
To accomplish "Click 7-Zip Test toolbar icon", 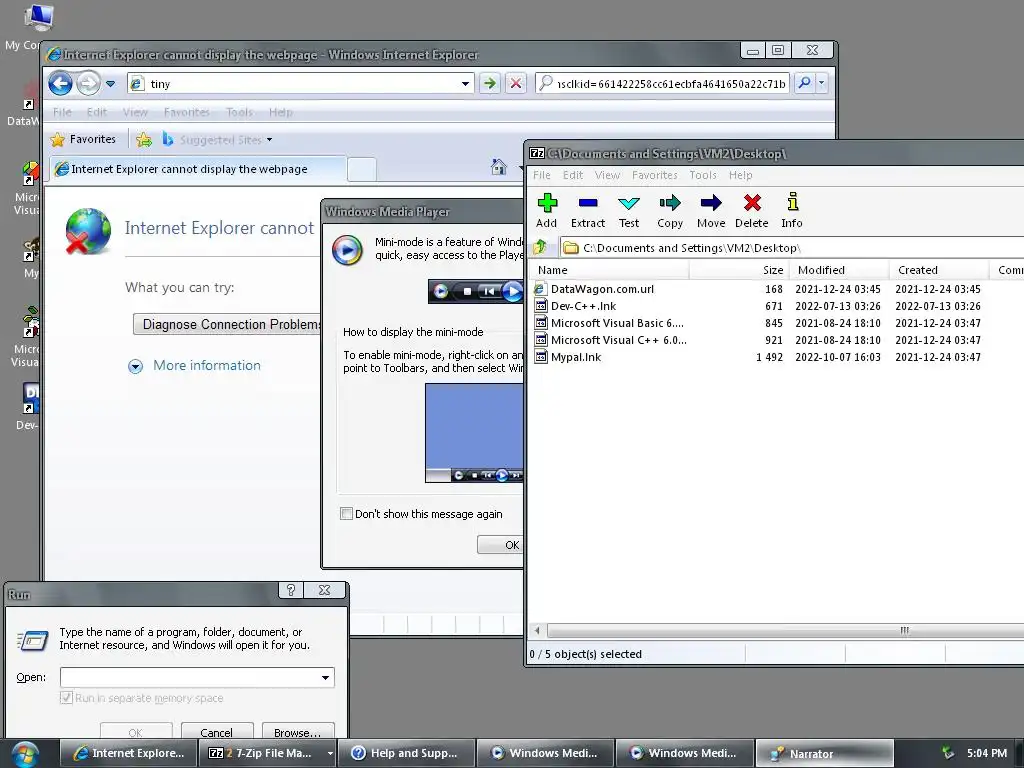I will [x=629, y=211].
